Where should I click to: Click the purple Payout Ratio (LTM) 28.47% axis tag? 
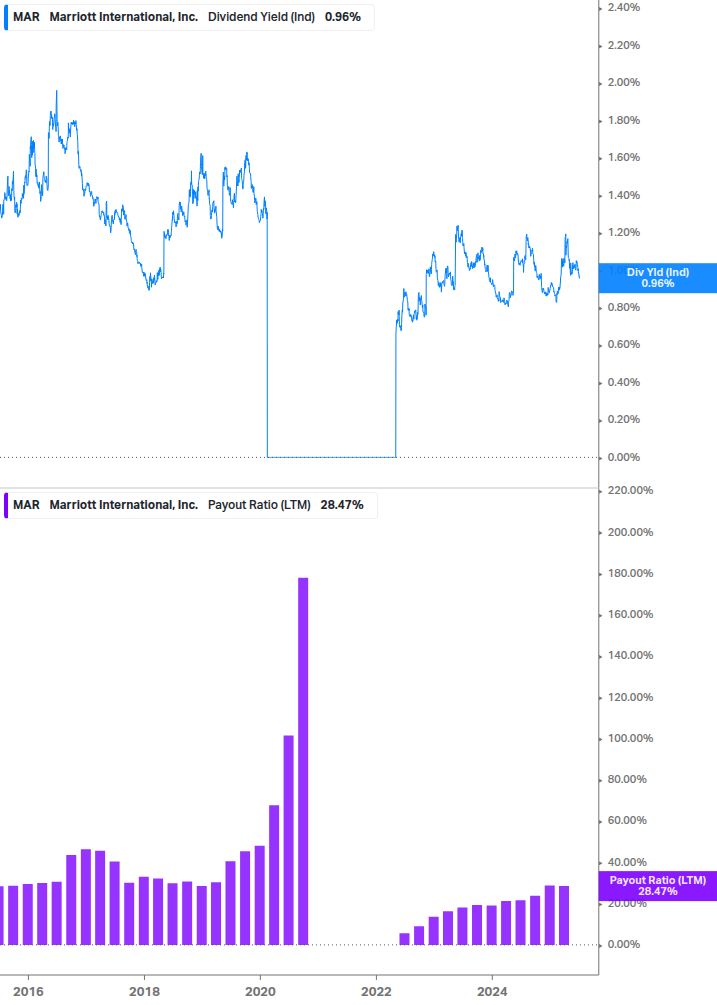(x=657, y=886)
